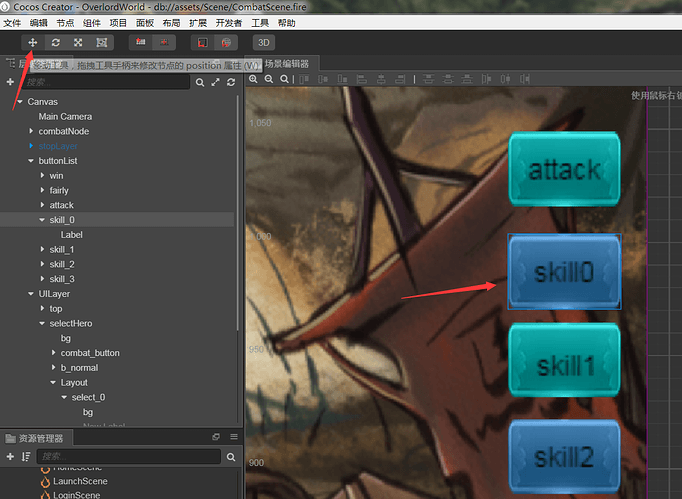
Task: Toggle center handle mode button
Action: click(x=164, y=42)
